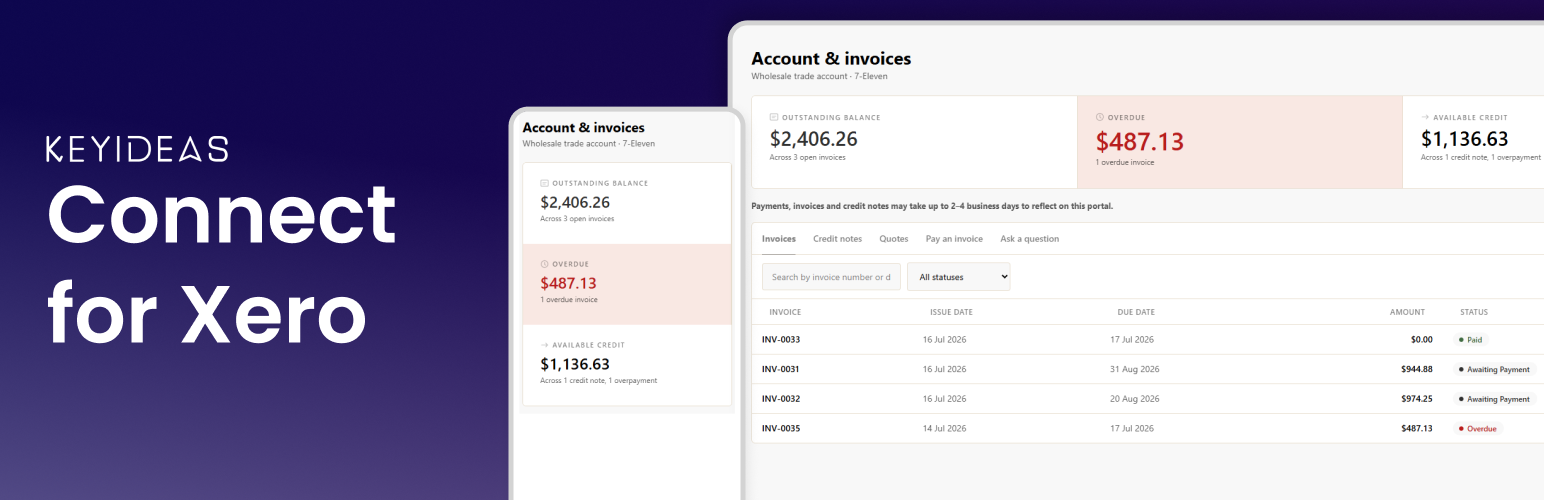Click Awaiting Payment badge for INV-0031
The height and width of the screenshot is (500, 1544).
[1494, 370]
